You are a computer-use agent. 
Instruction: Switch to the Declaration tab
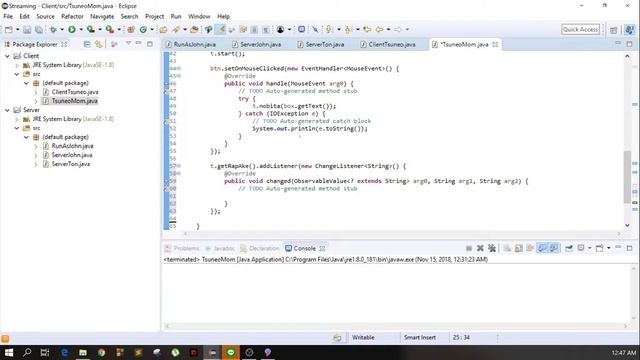260,248
